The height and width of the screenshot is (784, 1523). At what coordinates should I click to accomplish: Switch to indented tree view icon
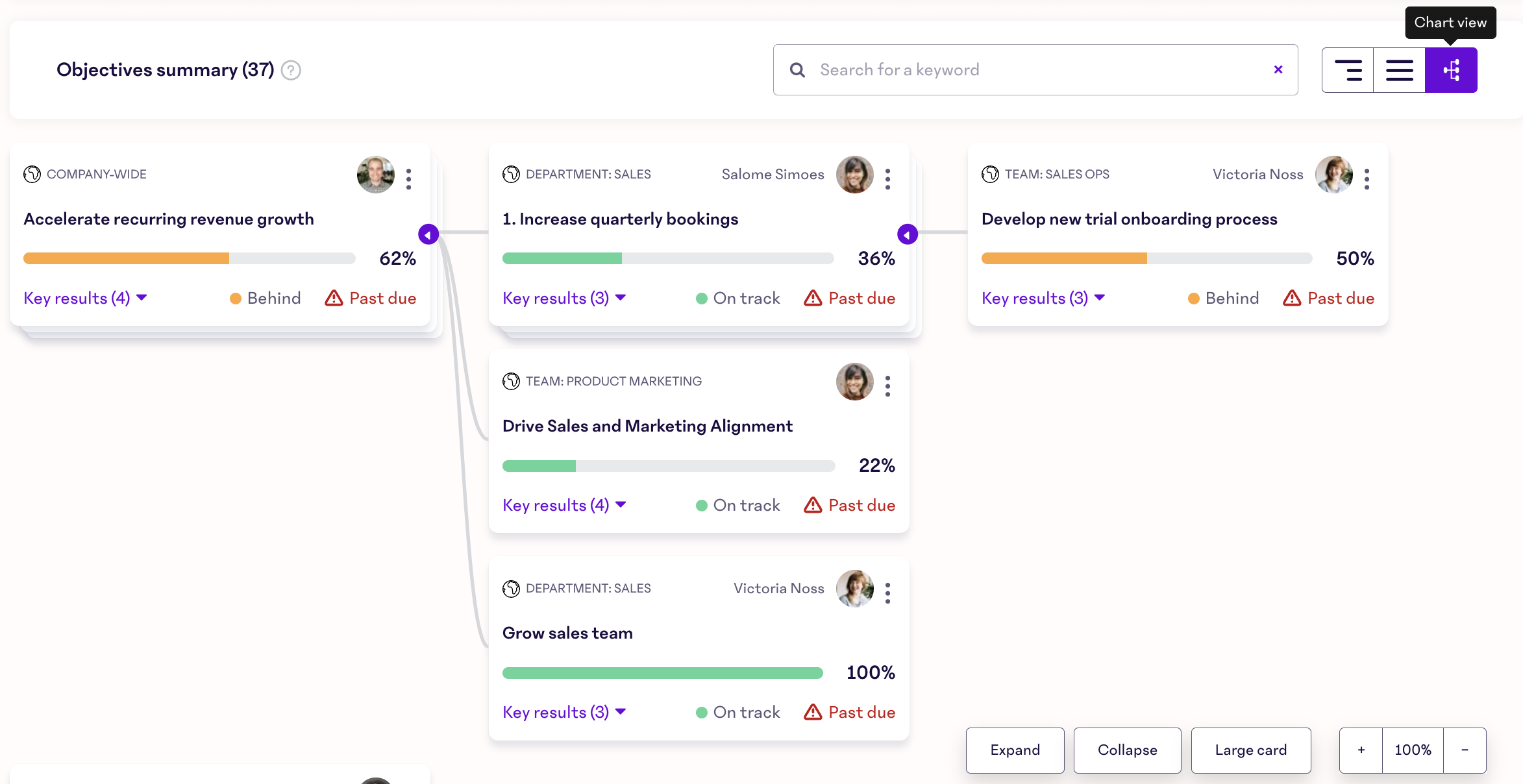[x=1348, y=70]
